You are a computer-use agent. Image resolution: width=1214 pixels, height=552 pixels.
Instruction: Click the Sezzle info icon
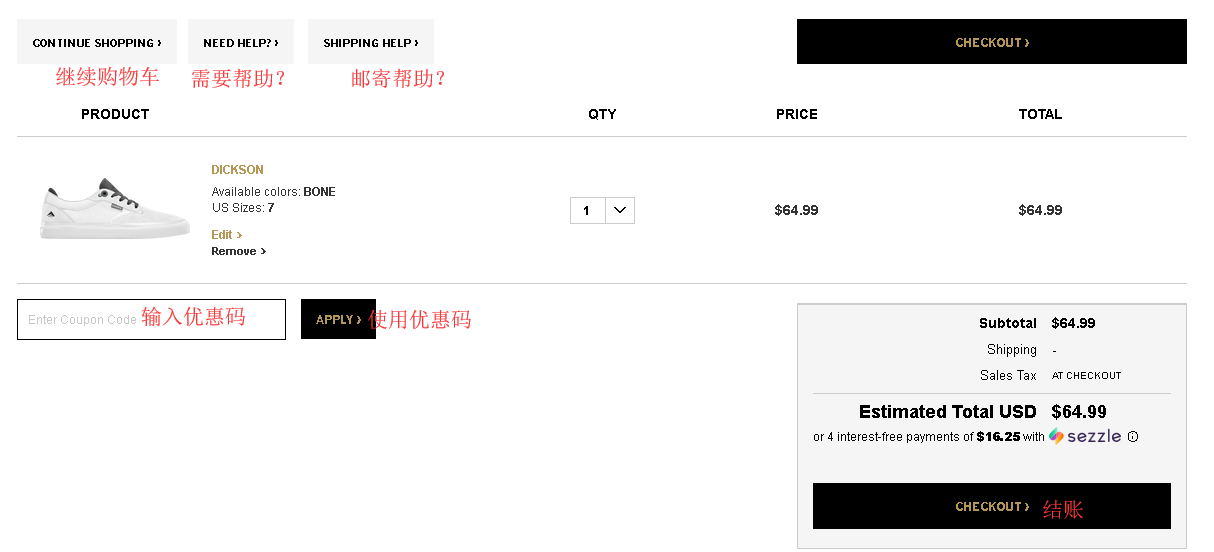click(x=1133, y=437)
